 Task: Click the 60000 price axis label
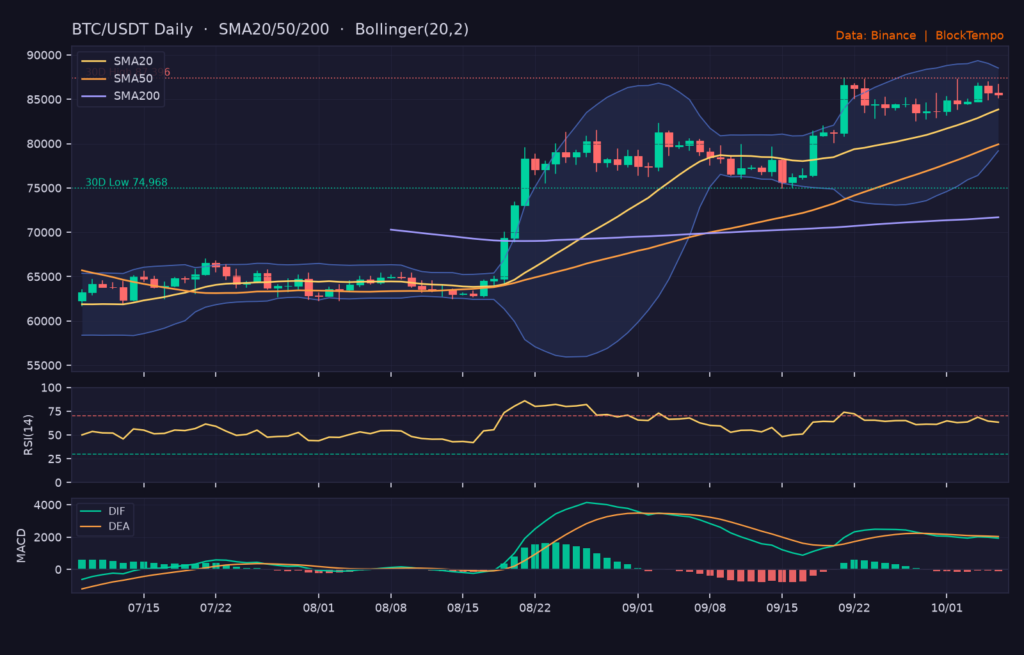[x=44, y=321]
